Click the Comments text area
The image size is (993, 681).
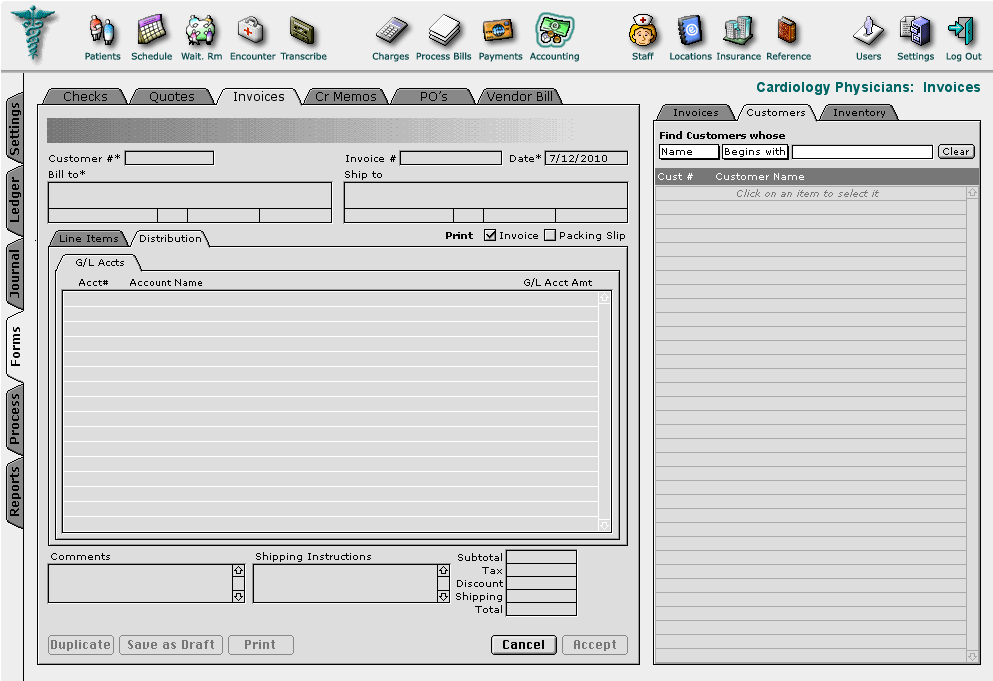[x=141, y=583]
